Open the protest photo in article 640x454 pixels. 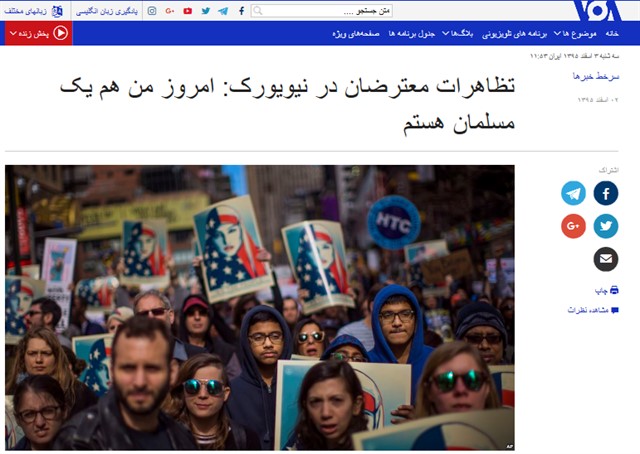pyautogui.click(x=260, y=307)
